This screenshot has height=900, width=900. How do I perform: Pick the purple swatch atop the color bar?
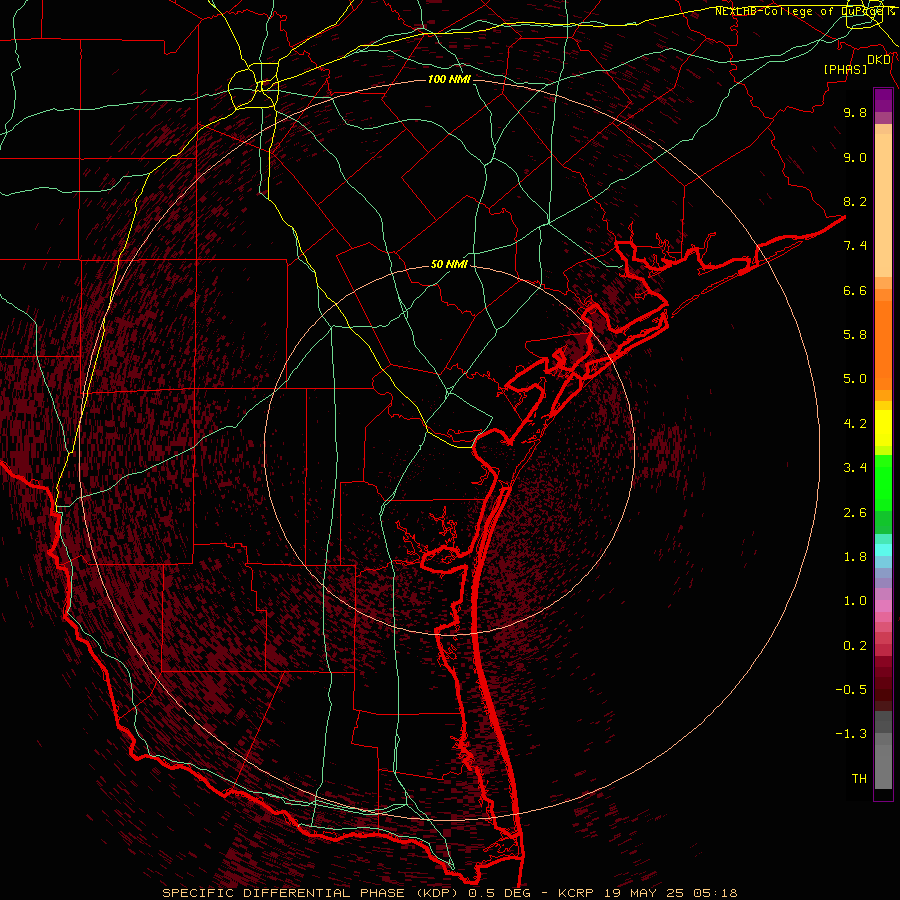[883, 100]
